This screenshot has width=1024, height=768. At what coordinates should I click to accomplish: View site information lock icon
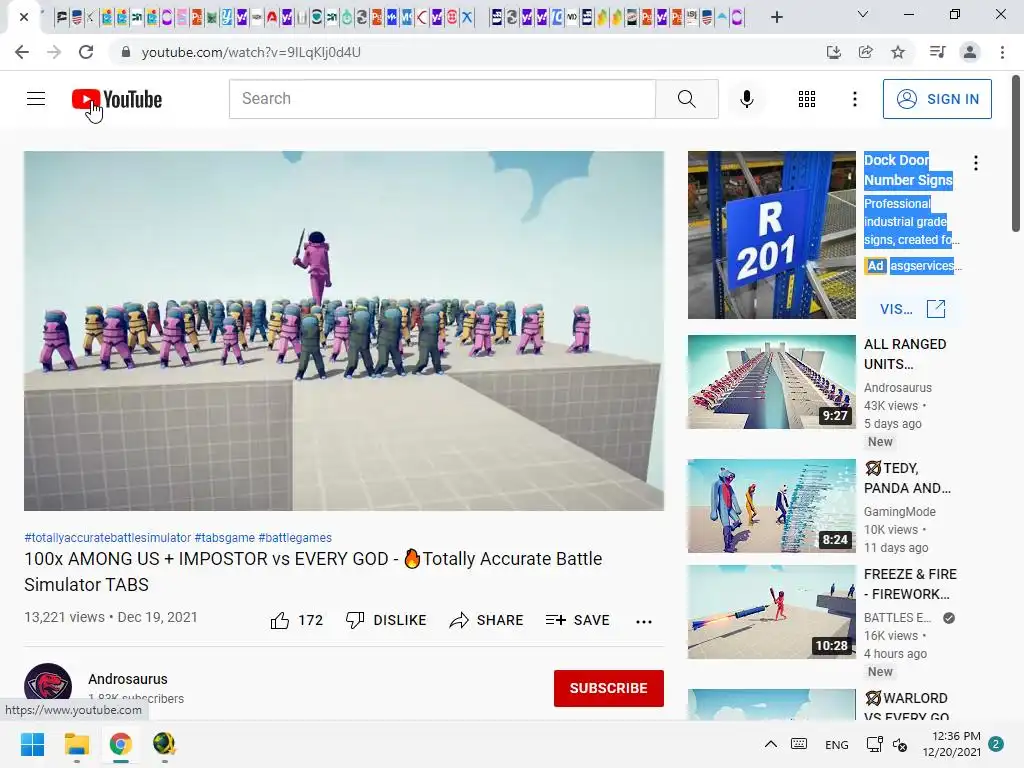click(125, 52)
